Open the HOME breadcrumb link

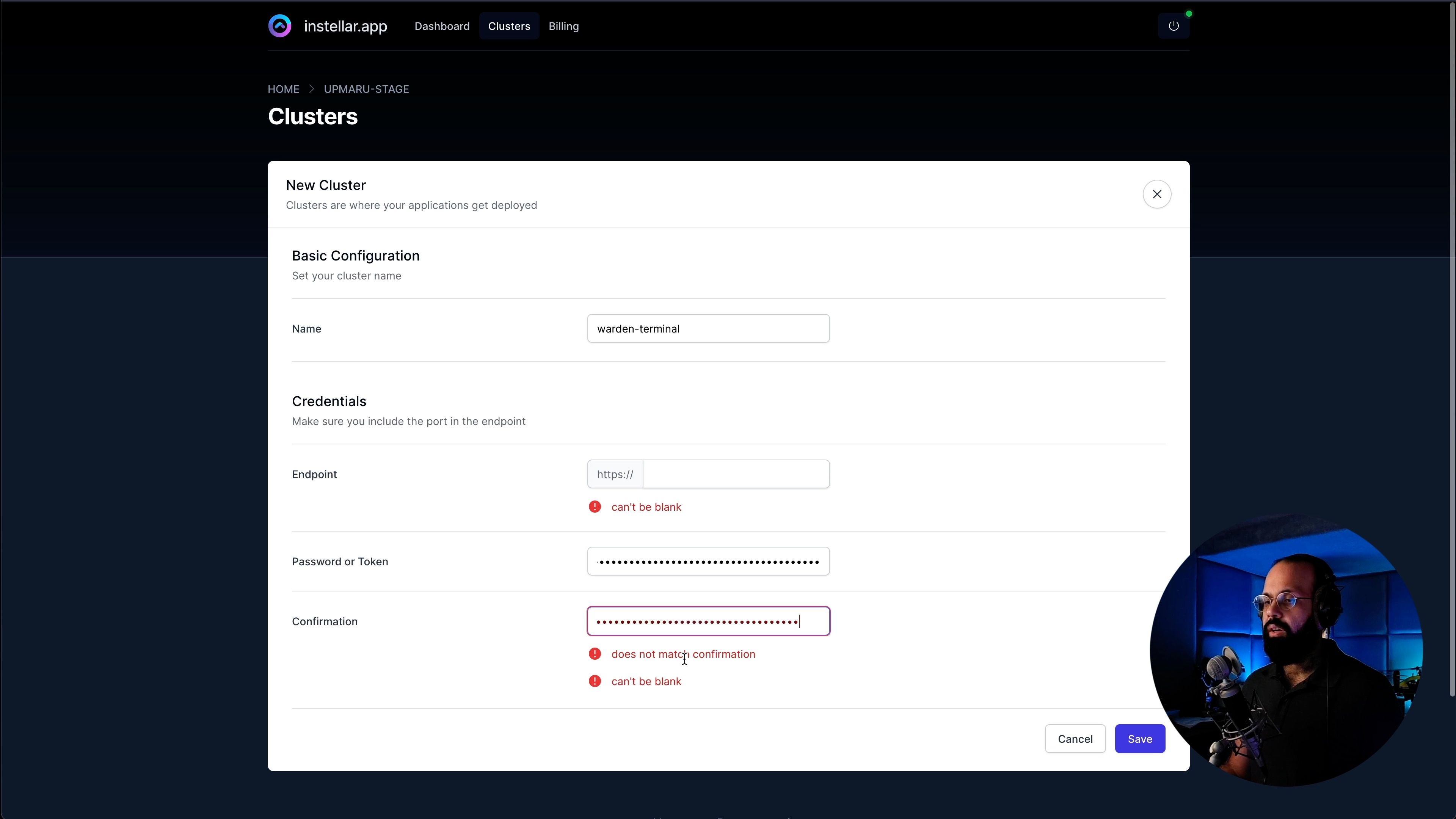click(282, 89)
